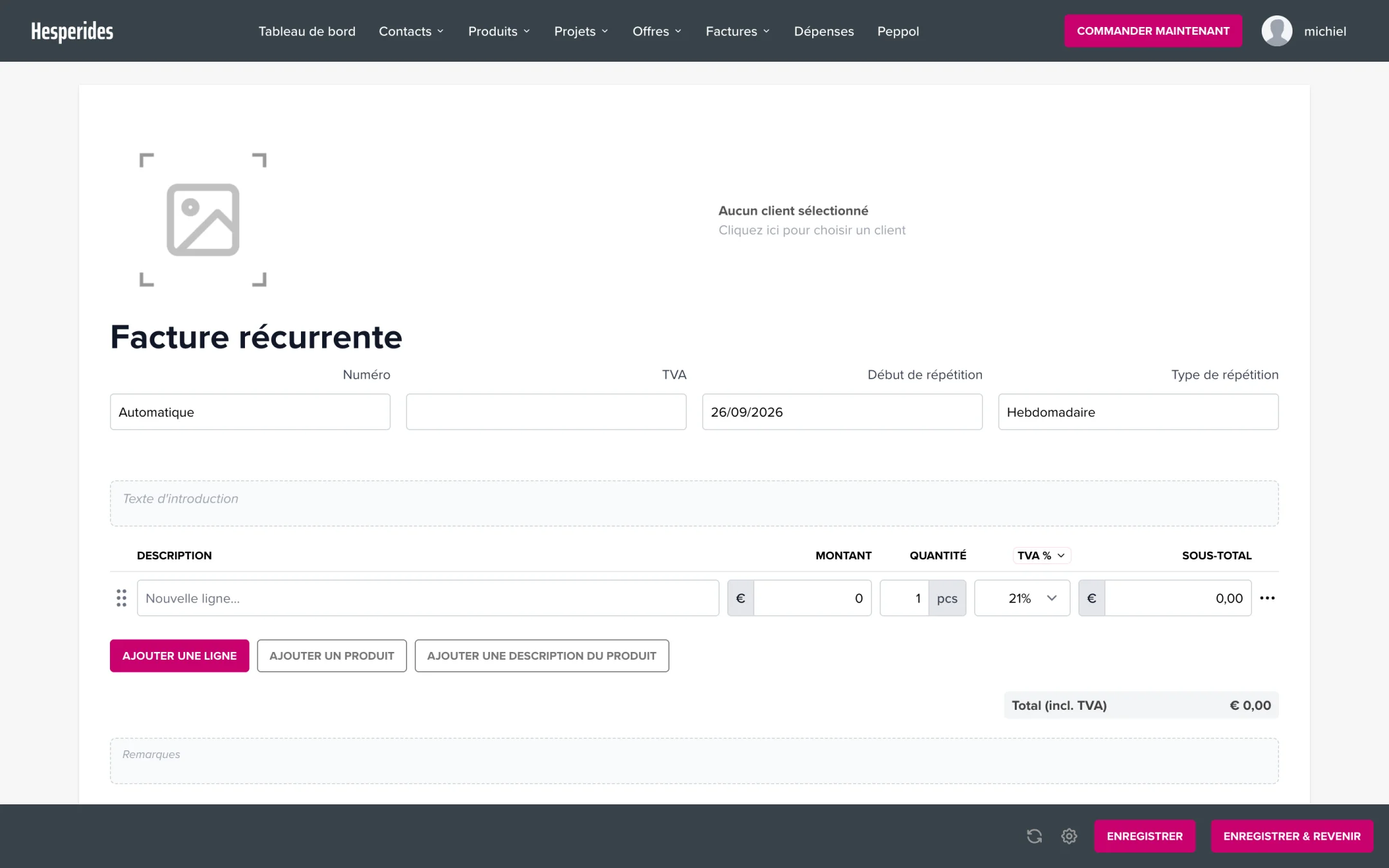Open the Dépenses page
This screenshot has width=1389, height=868.
[824, 31]
